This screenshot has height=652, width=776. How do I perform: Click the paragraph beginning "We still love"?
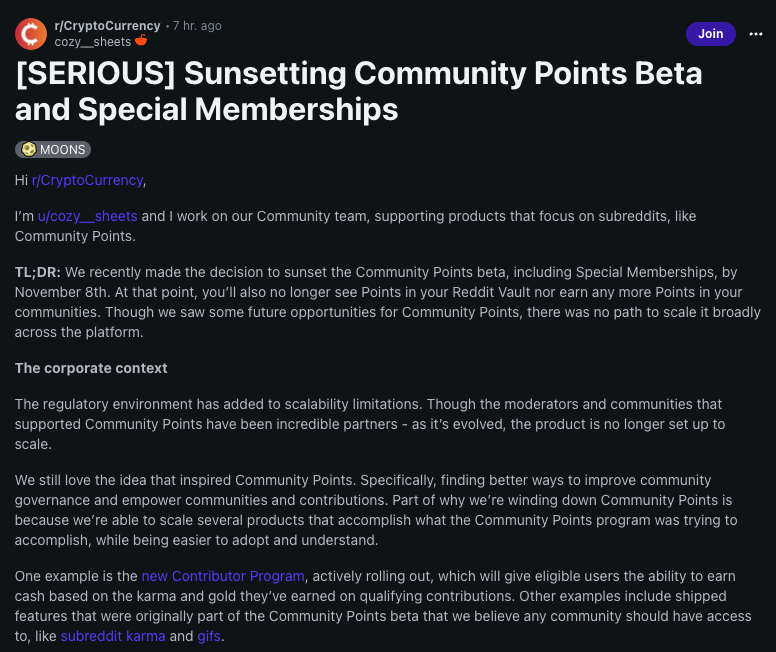[380, 510]
